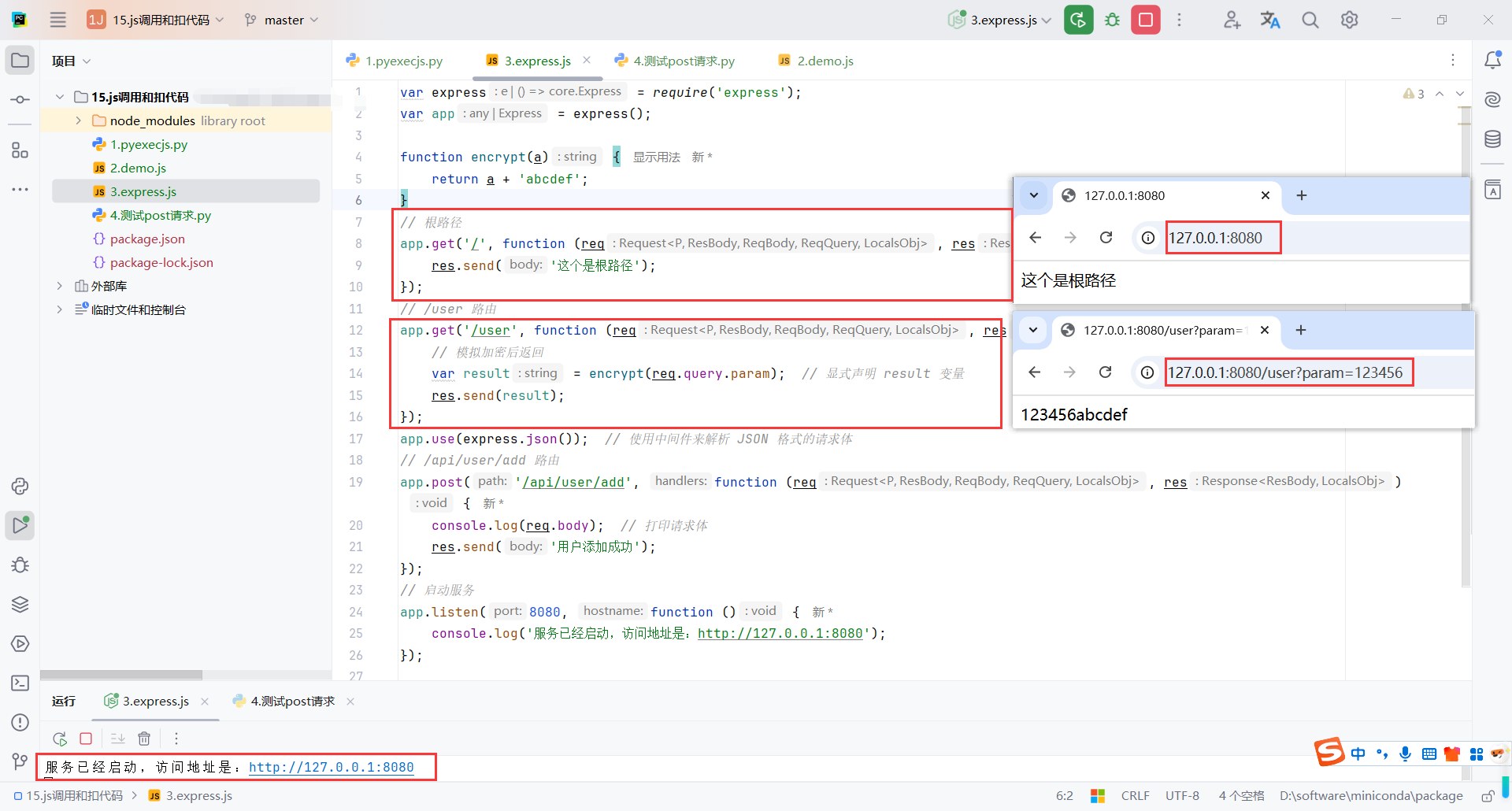Go back in the user?param browser window
Image resolution: width=1512 pixels, height=811 pixels.
coord(1035,372)
